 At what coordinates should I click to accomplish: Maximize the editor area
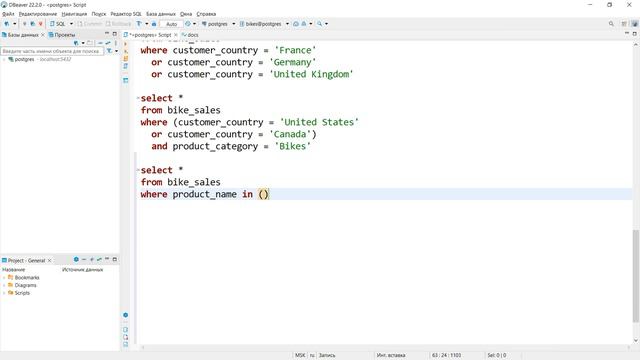634,34
